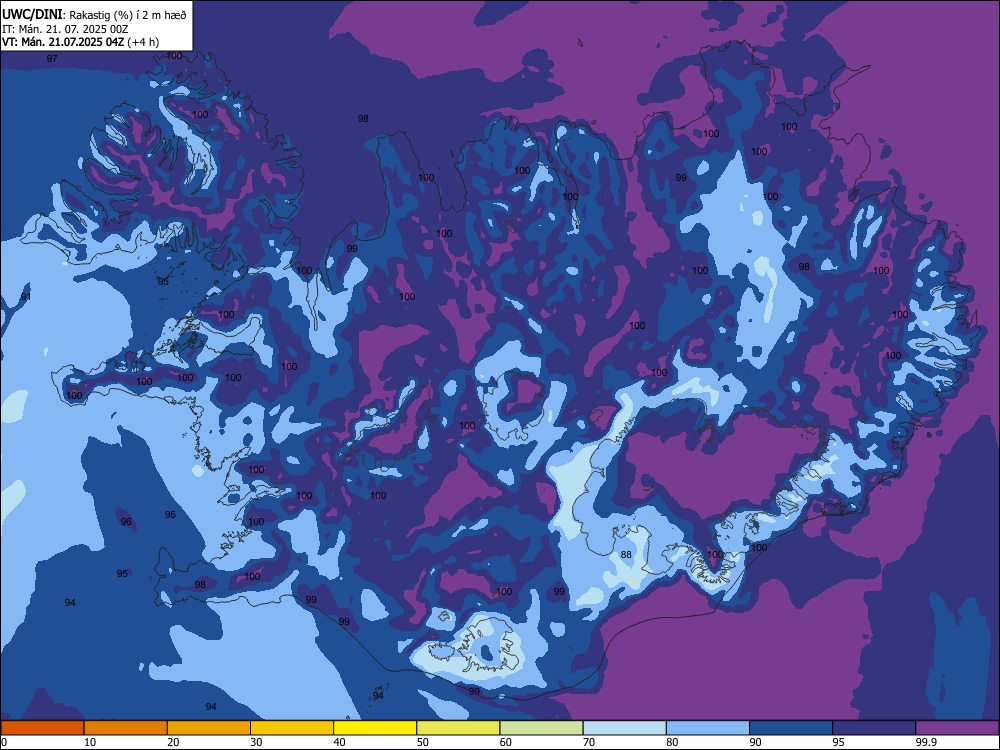Select the bright yellow 40–50 legend swatch

click(375, 728)
